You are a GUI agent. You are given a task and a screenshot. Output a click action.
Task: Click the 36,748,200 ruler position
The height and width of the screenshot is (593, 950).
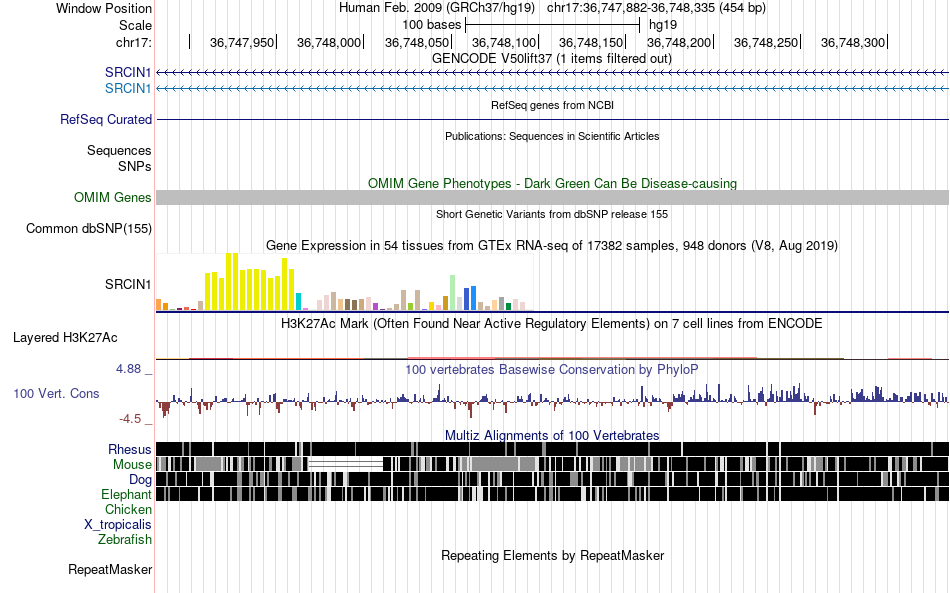pos(679,42)
